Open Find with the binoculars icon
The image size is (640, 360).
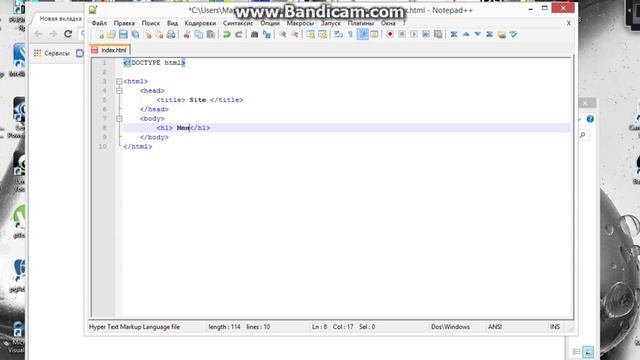[x=254, y=35]
